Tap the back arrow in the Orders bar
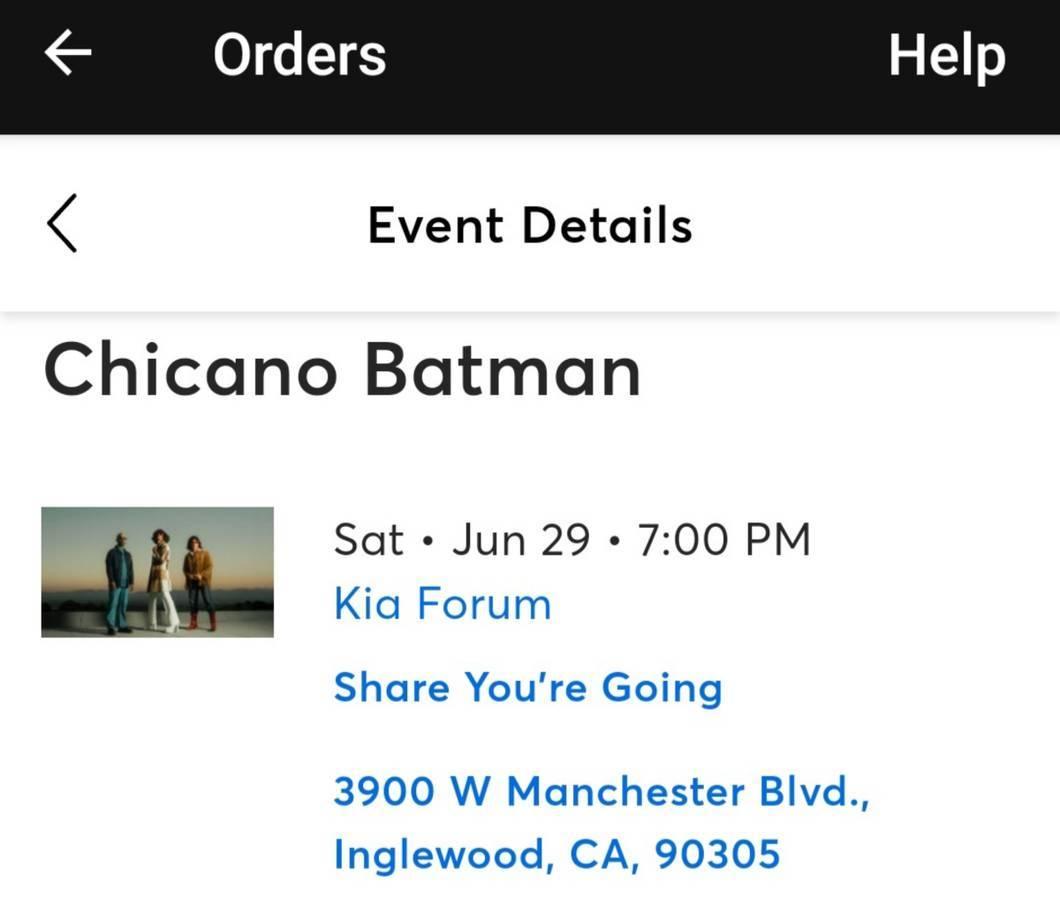 [68, 53]
